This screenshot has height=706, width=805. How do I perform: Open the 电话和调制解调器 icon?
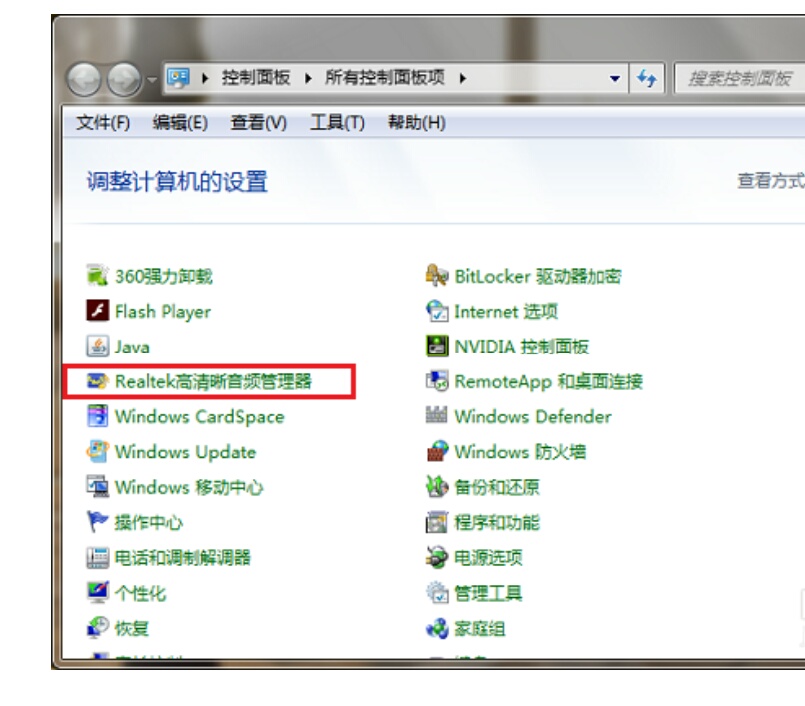(97, 557)
